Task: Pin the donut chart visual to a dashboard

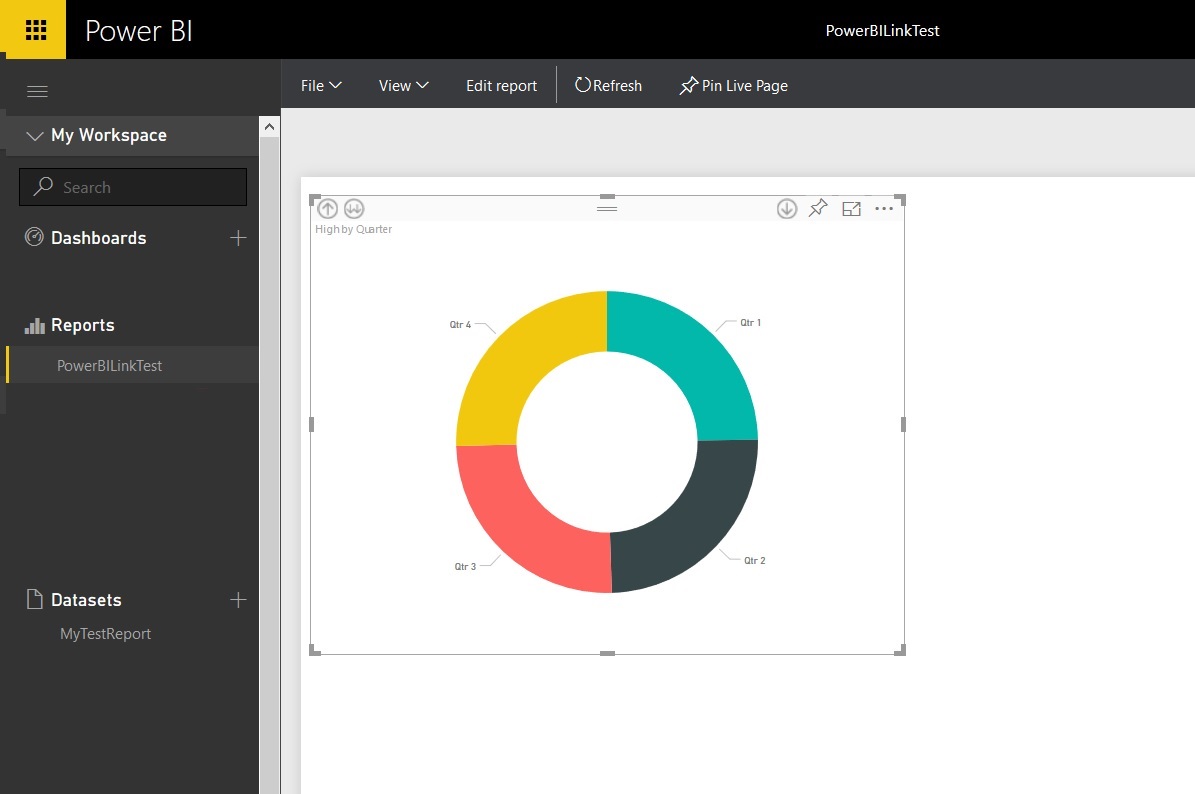Action: (x=818, y=208)
